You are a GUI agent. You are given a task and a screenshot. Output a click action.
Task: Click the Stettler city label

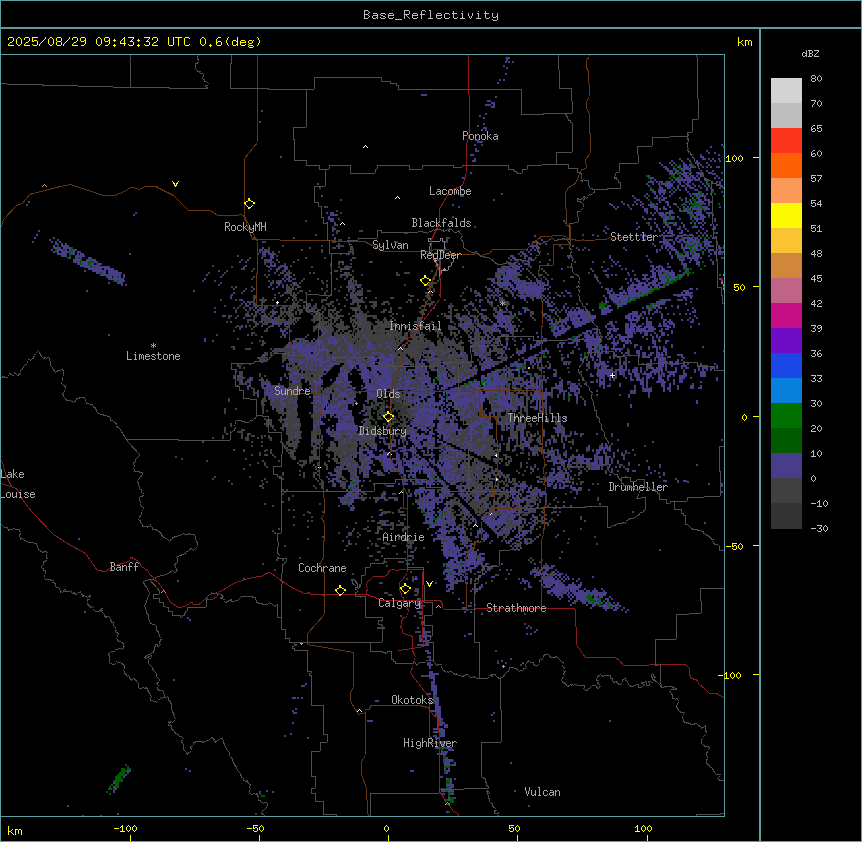pyautogui.click(x=633, y=237)
